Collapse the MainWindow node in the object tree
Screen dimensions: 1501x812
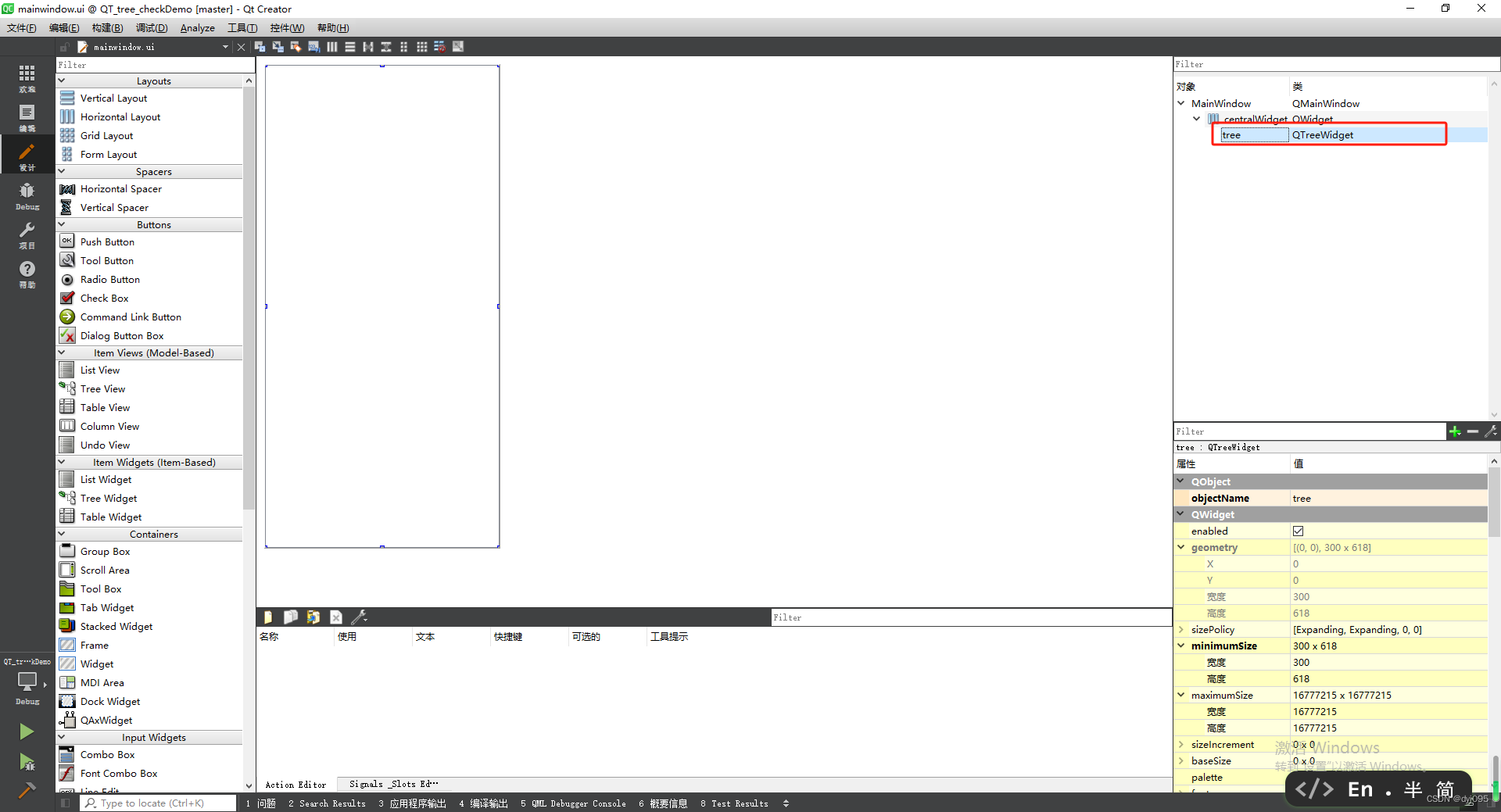coord(1181,103)
